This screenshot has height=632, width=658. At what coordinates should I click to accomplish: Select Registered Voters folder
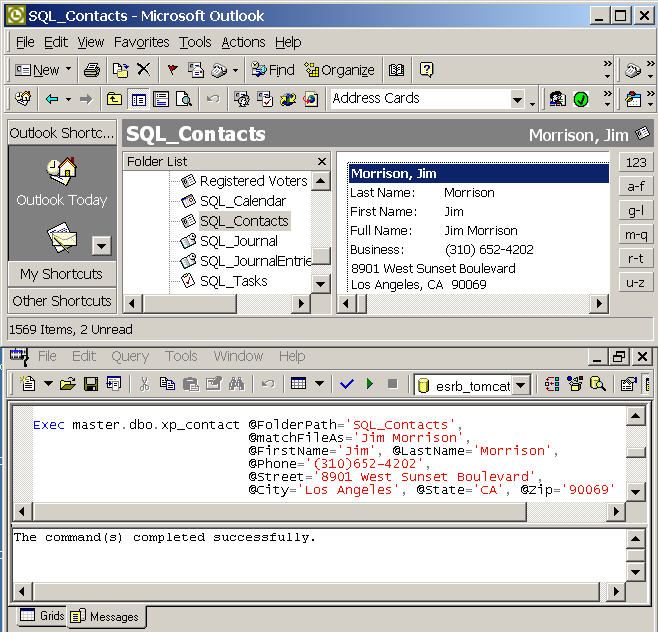tap(253, 181)
